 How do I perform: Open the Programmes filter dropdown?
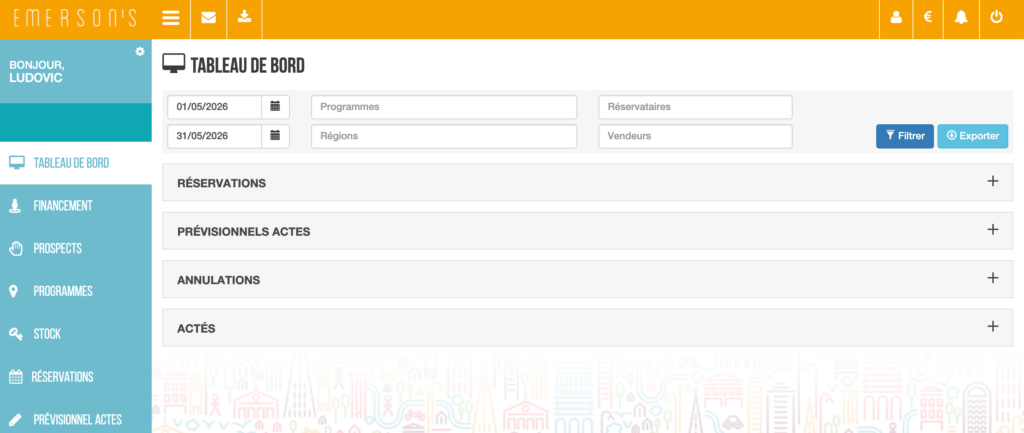(x=444, y=106)
